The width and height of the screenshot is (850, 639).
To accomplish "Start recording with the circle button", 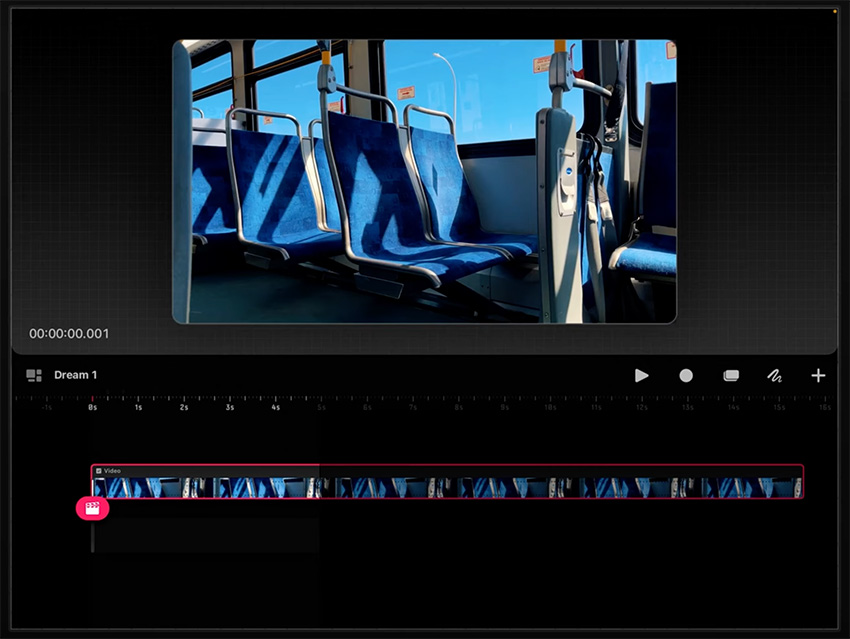I will click(x=686, y=376).
